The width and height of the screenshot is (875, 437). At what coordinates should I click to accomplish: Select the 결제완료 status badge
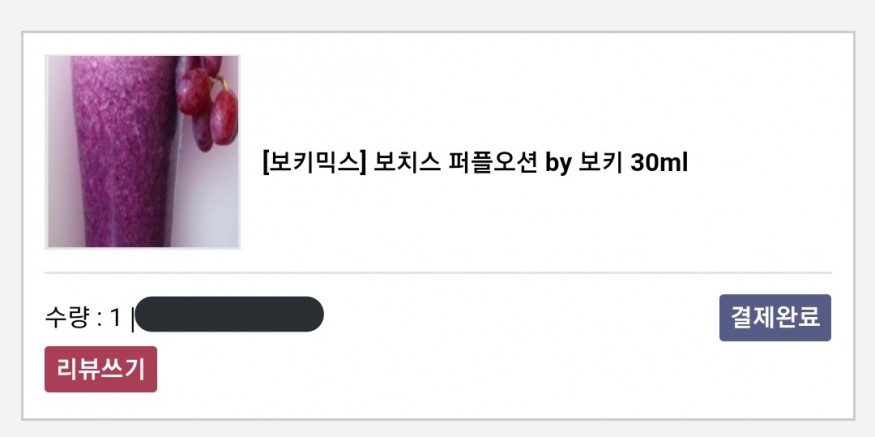pos(775,318)
